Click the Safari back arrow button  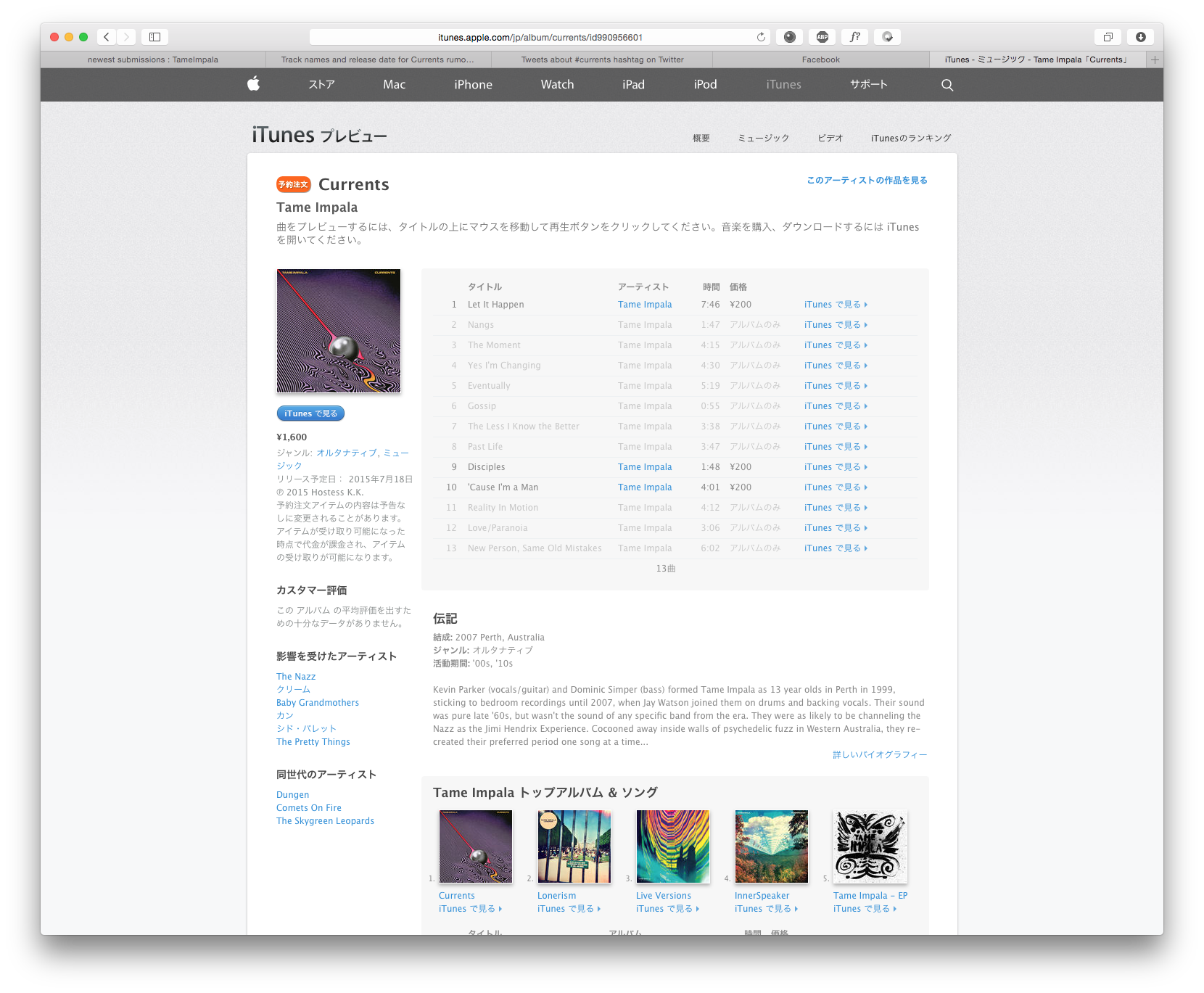pyautogui.click(x=107, y=37)
